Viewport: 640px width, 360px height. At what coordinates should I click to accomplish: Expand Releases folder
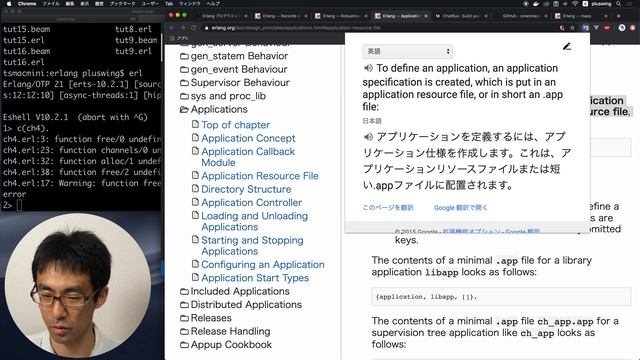[x=206, y=318]
